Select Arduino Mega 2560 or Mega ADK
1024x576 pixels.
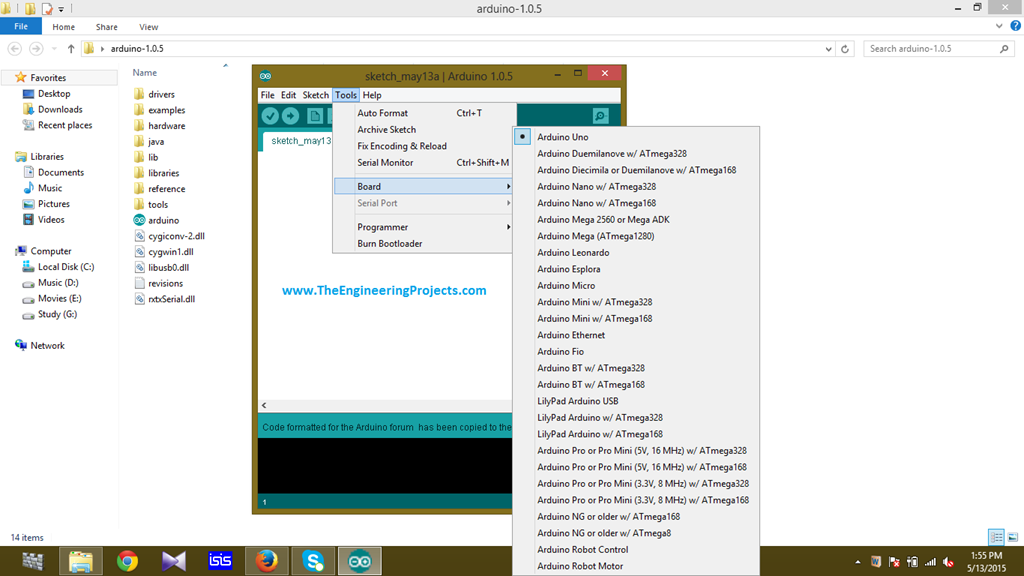pyautogui.click(x=600, y=219)
